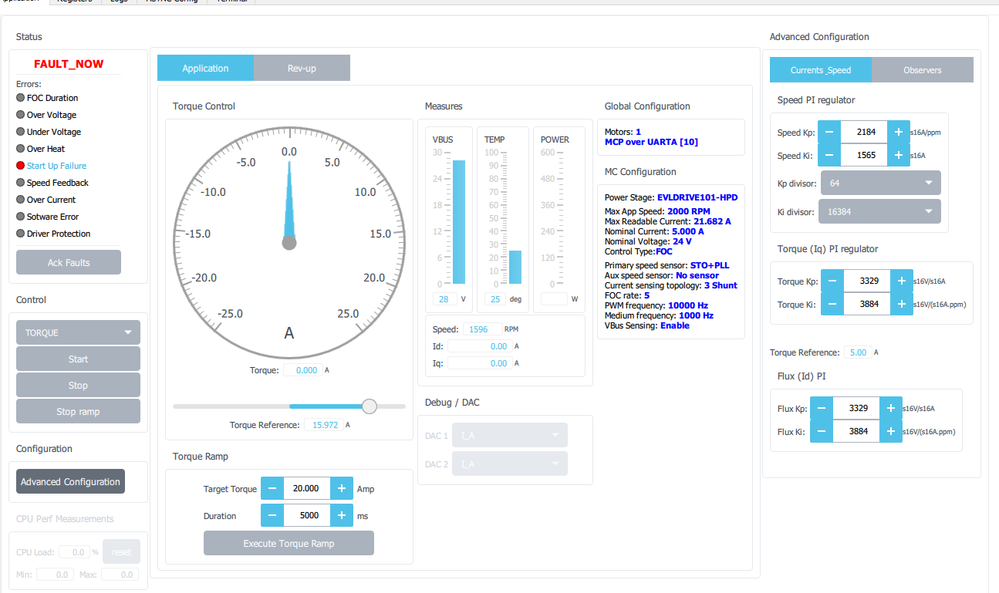Open the Observers tab
The width and height of the screenshot is (999, 593).
click(922, 70)
